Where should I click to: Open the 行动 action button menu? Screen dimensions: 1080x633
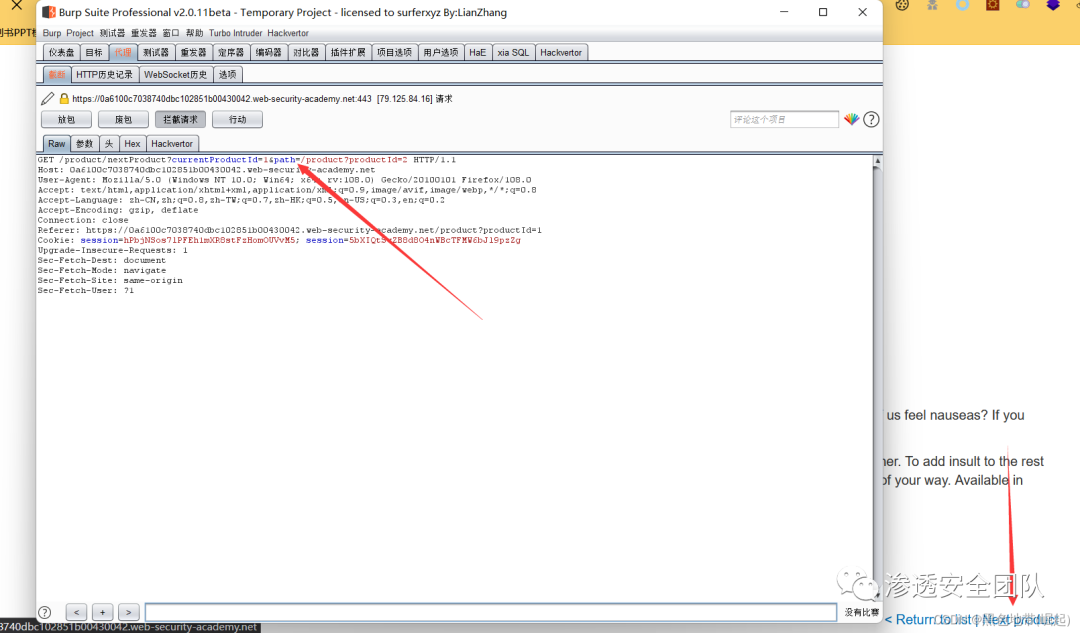click(x=238, y=119)
